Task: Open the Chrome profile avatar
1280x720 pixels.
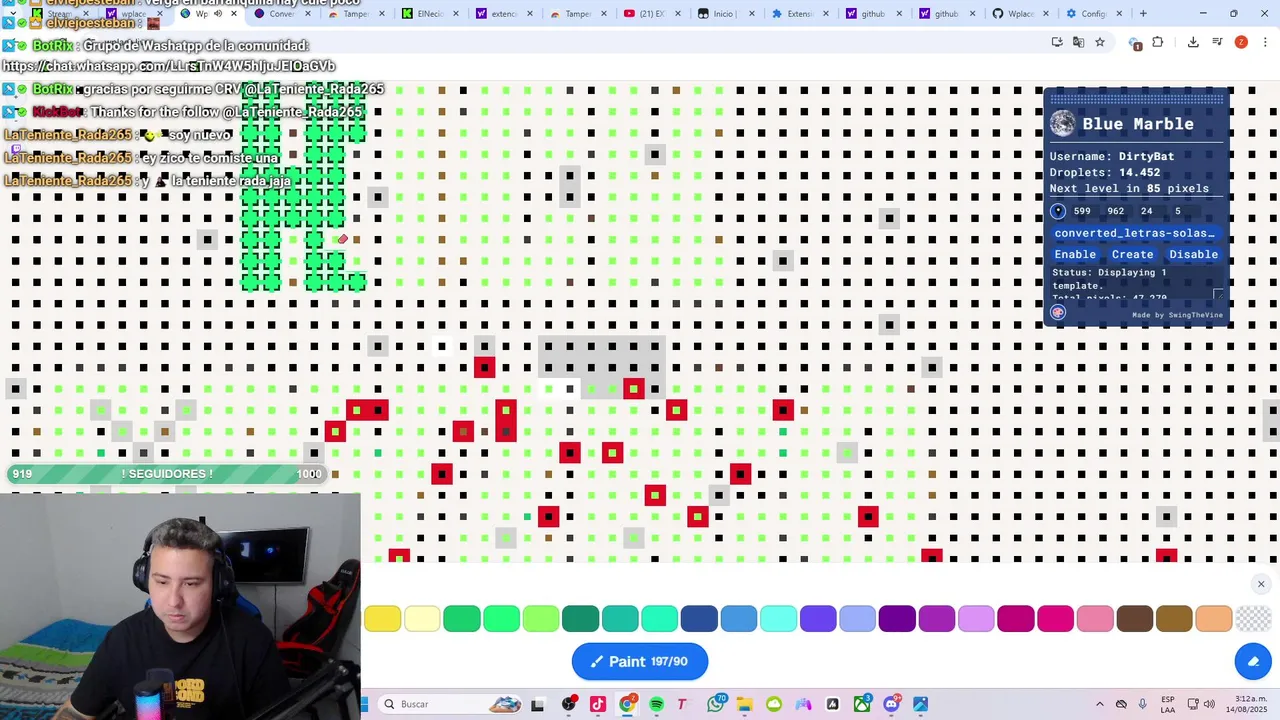Action: point(1241,42)
